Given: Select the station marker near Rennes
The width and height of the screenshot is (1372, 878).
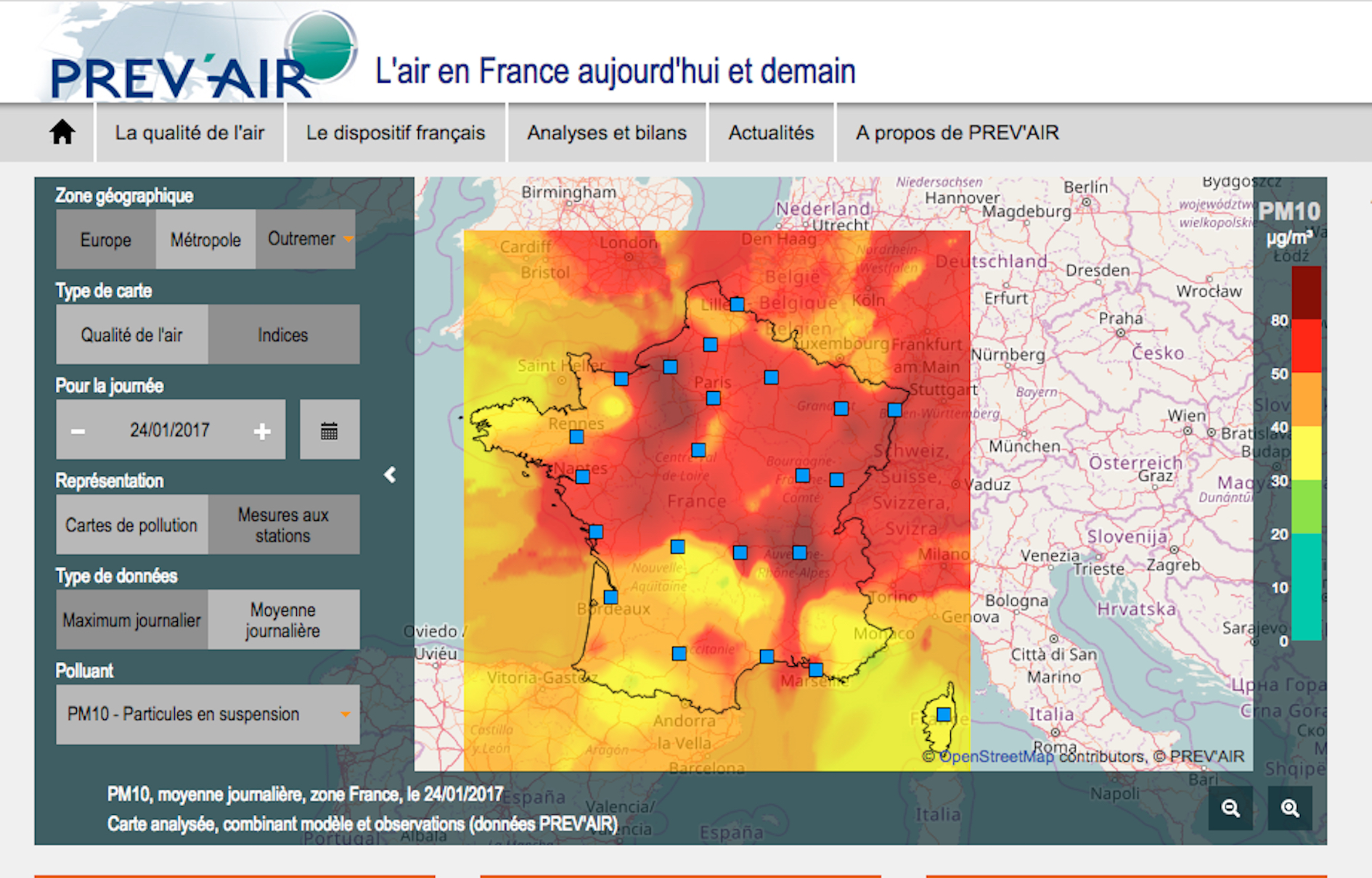Looking at the screenshot, I should coord(576,437).
